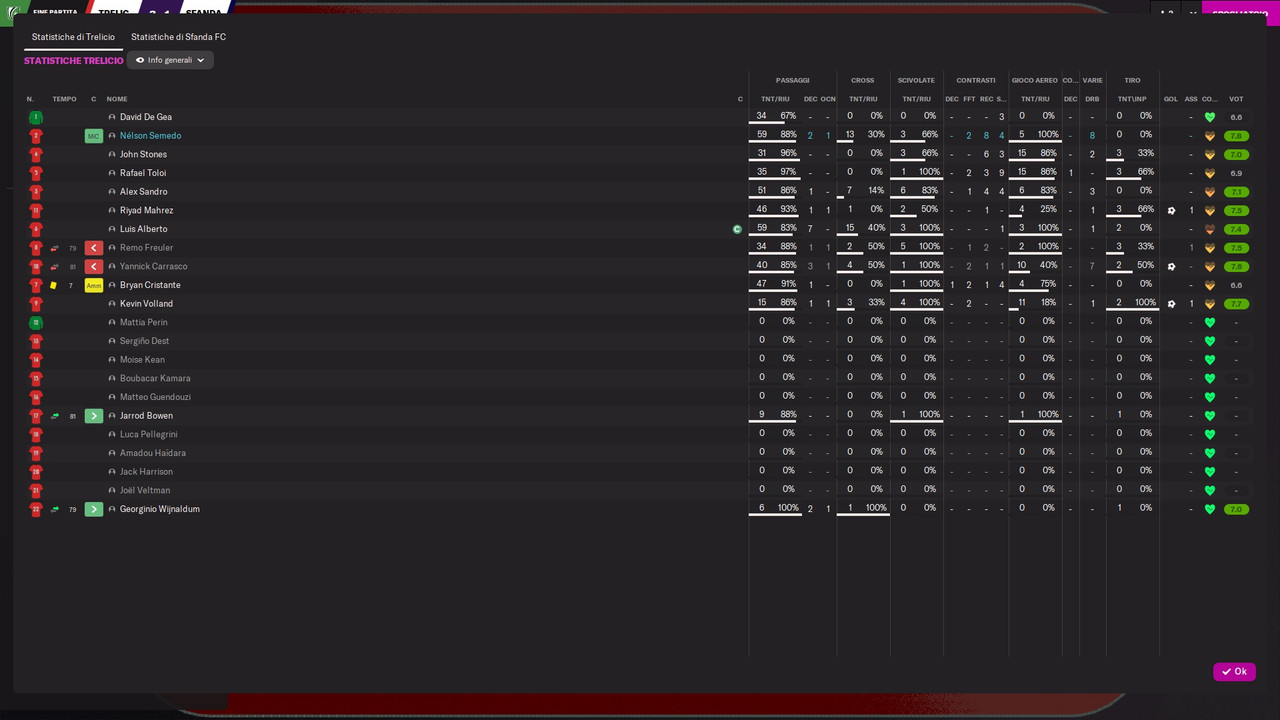Click the orange condition heart for Luis Alberto
Screen dimensions: 1280x720
[x=1210, y=229]
